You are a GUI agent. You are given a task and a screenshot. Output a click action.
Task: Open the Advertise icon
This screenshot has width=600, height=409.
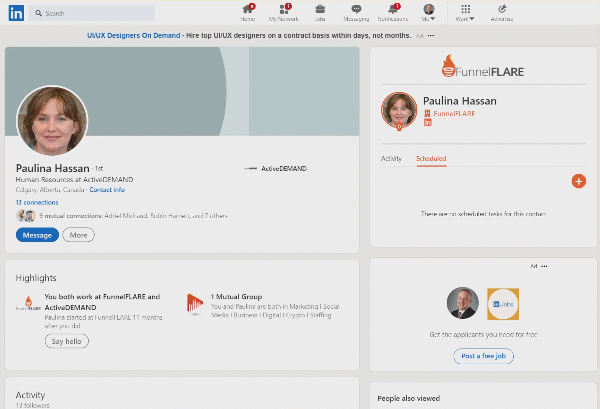(502, 13)
